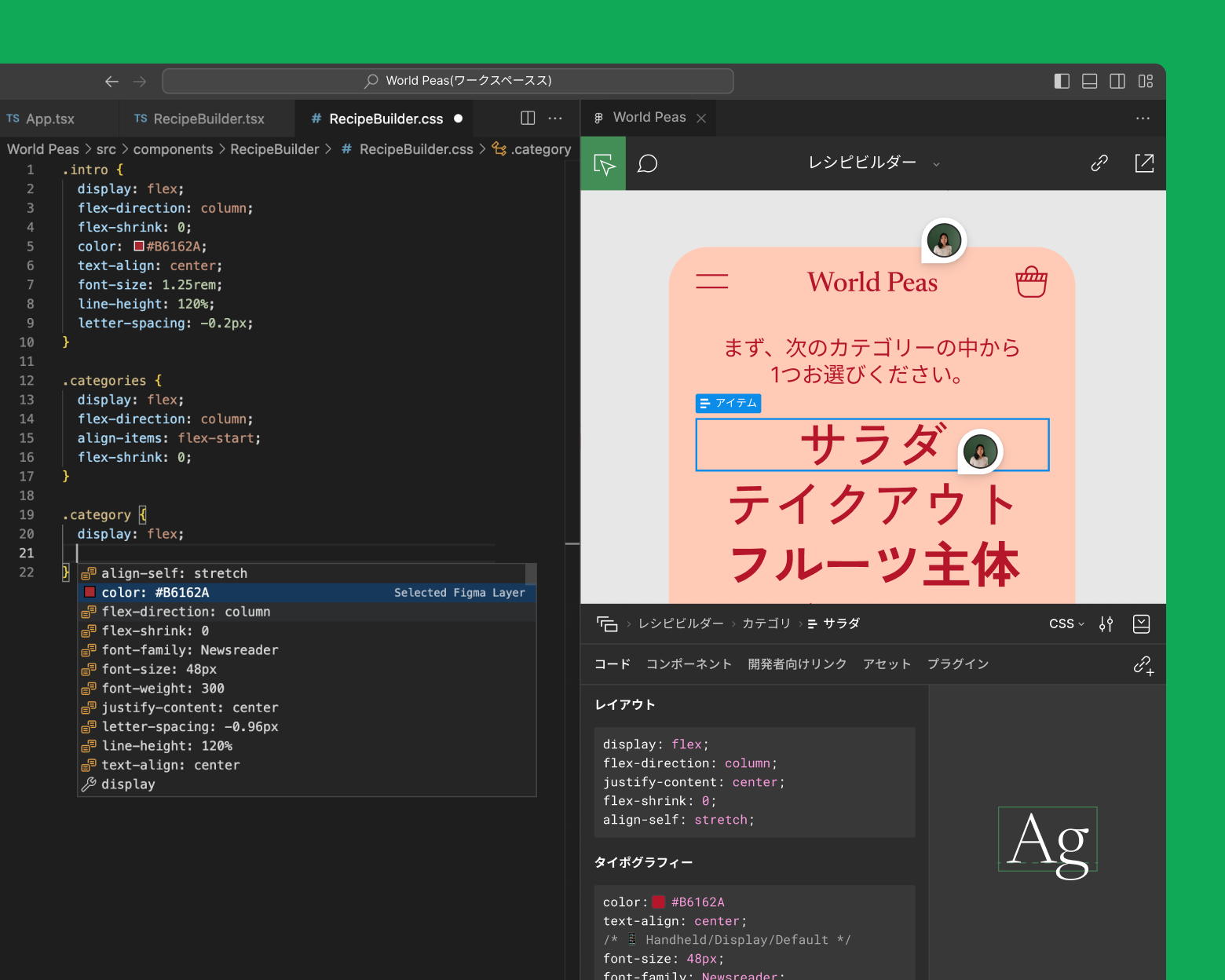The width and height of the screenshot is (1225, 980).
Task: Toggle the bottom panel visibility
Action: [1089, 81]
